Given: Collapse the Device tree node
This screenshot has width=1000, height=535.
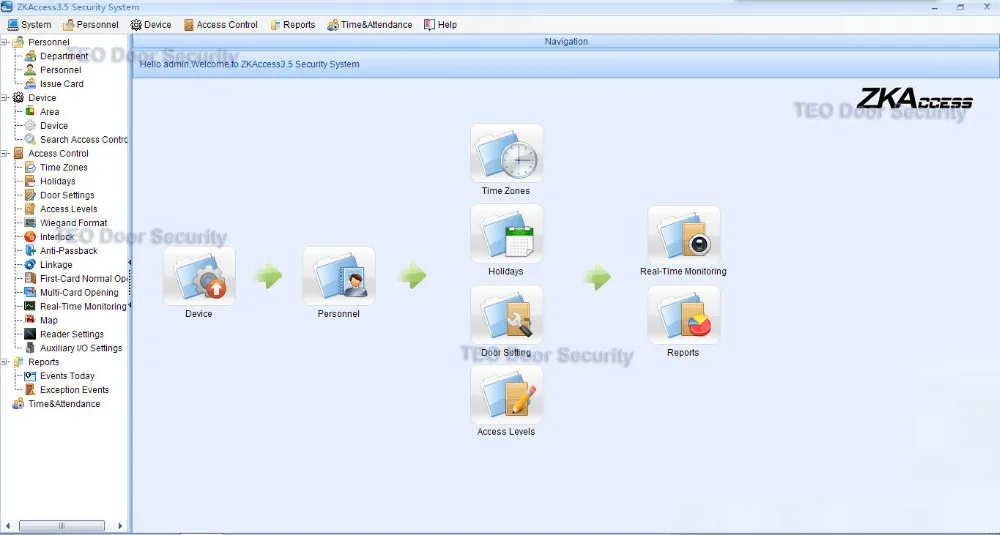Looking at the screenshot, I should pyautogui.click(x=4, y=98).
